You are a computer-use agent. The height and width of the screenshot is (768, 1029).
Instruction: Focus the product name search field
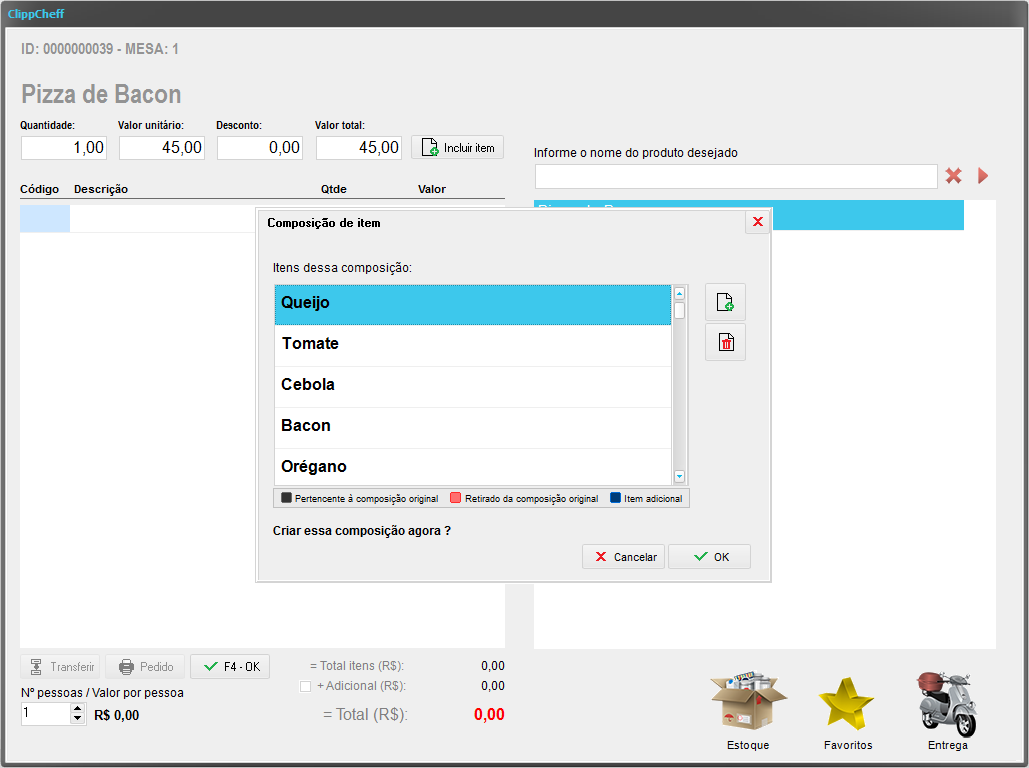pyautogui.click(x=735, y=177)
